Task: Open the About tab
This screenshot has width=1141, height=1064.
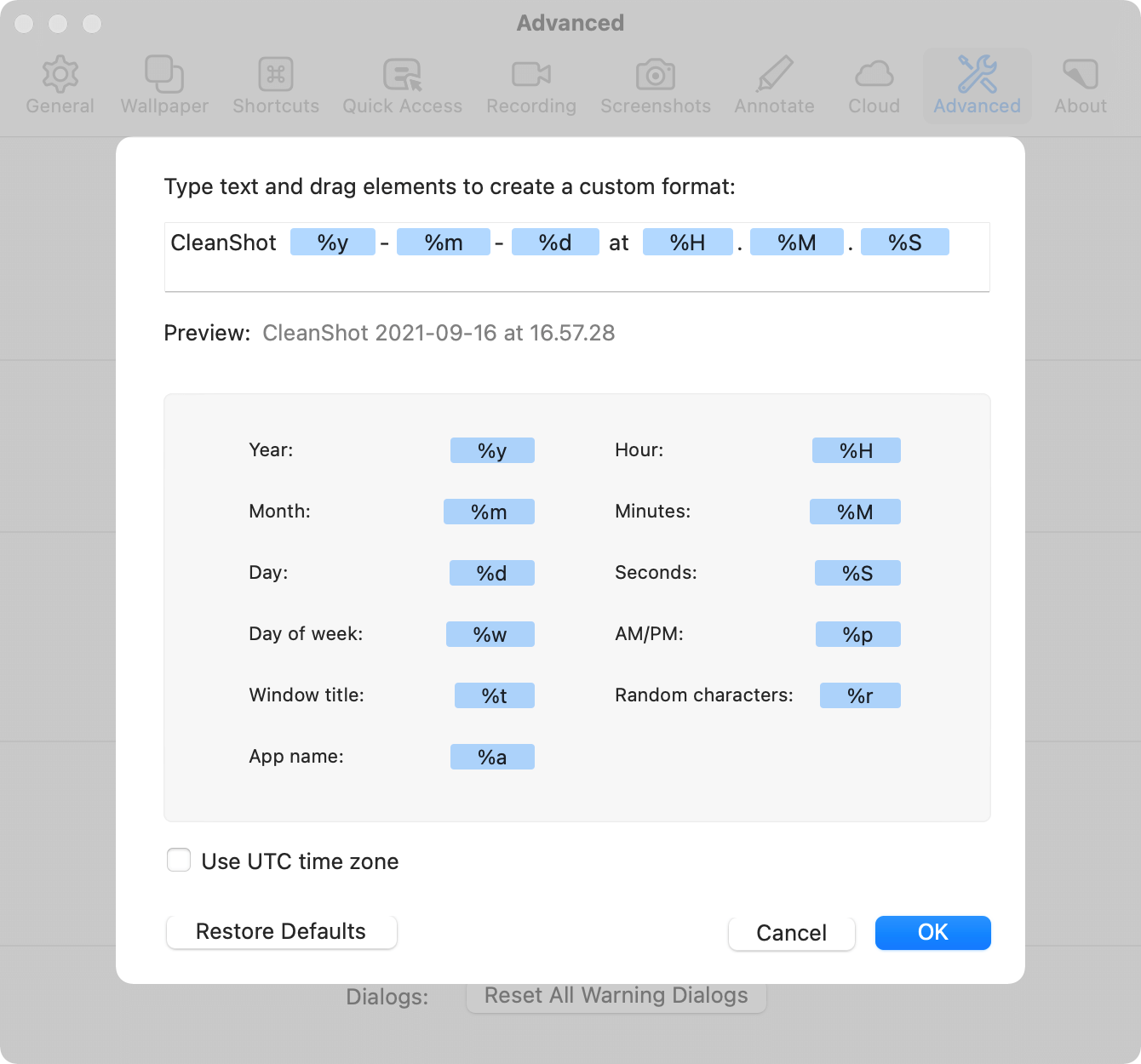Action: [1080, 85]
